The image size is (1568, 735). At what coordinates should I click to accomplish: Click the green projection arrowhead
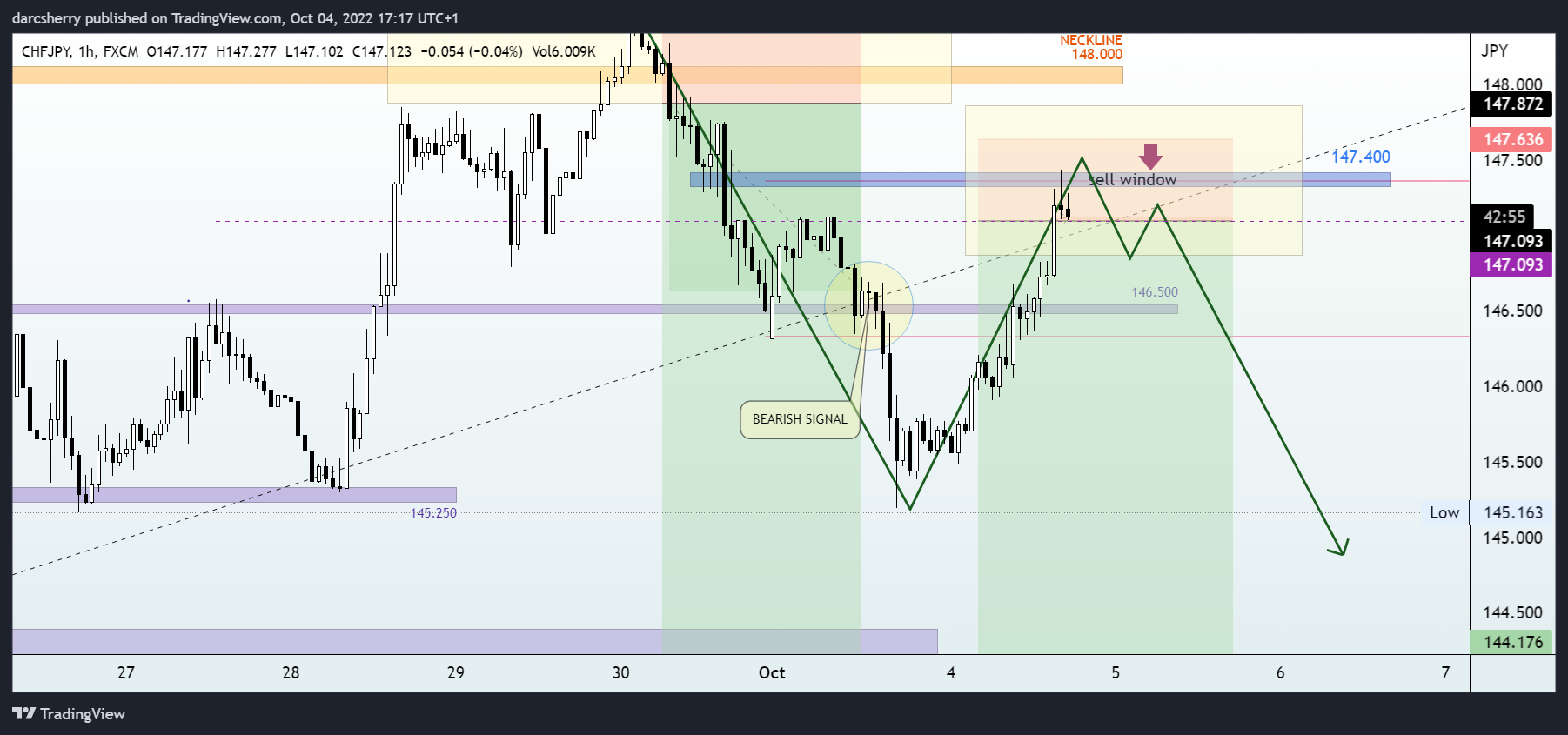tap(1340, 547)
